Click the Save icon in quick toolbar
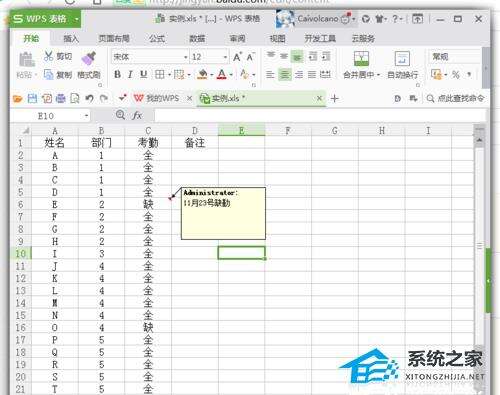The height and width of the screenshot is (395, 500). pyautogui.click(x=32, y=98)
